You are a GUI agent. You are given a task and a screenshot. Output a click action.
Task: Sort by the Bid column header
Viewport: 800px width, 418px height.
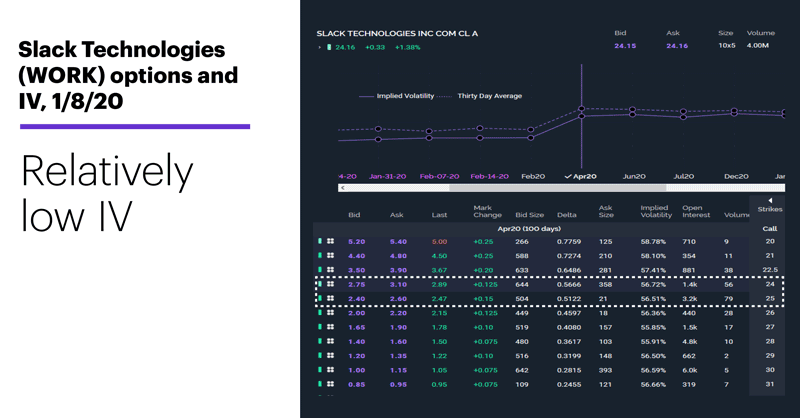pyautogui.click(x=354, y=215)
